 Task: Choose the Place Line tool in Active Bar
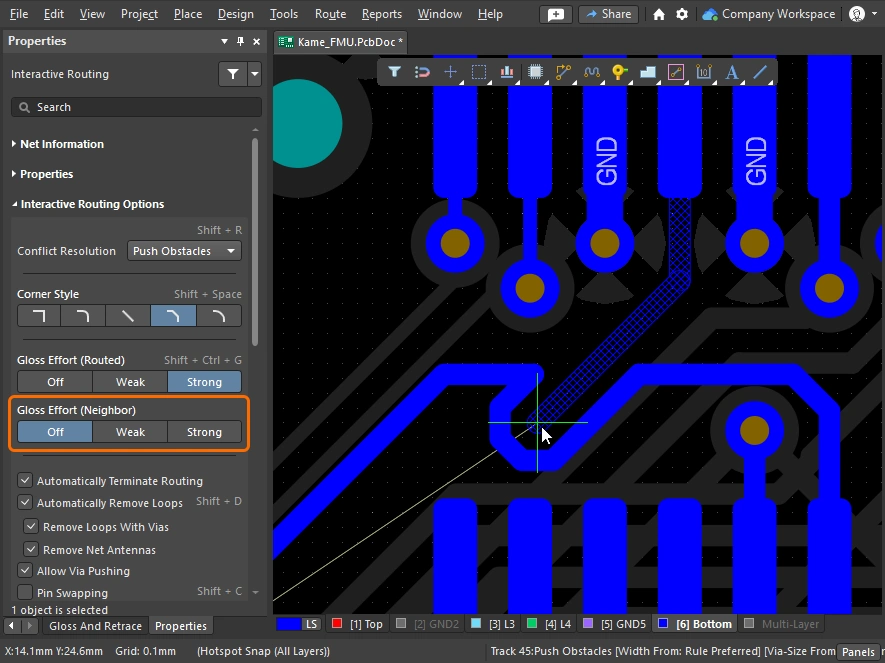[x=761, y=72]
